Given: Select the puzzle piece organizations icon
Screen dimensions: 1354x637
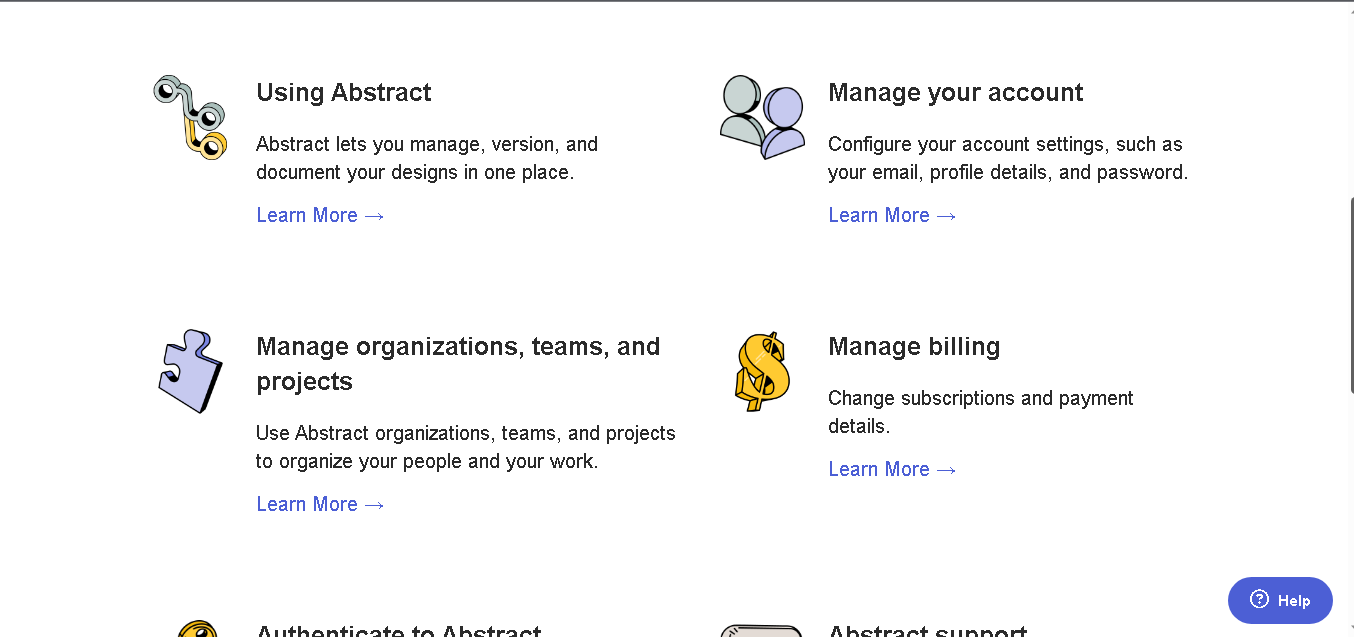Looking at the screenshot, I should (x=190, y=371).
